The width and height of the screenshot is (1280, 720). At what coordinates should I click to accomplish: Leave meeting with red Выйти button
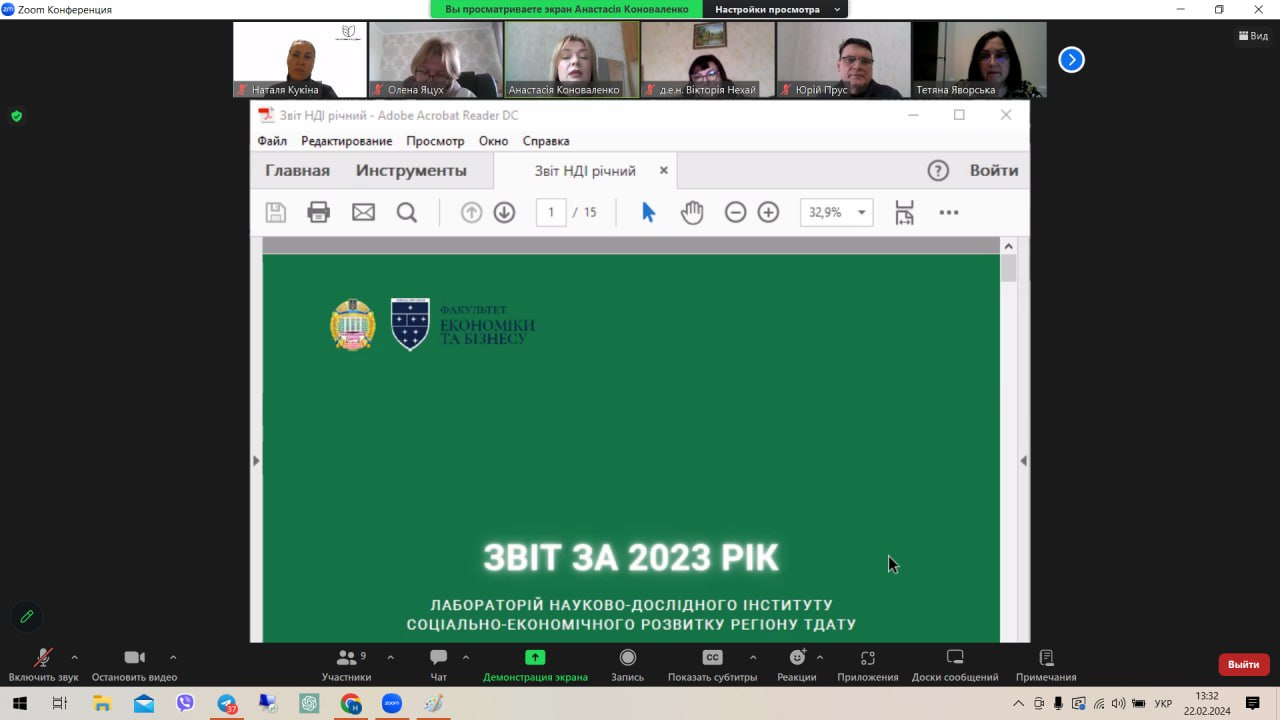(x=1244, y=664)
